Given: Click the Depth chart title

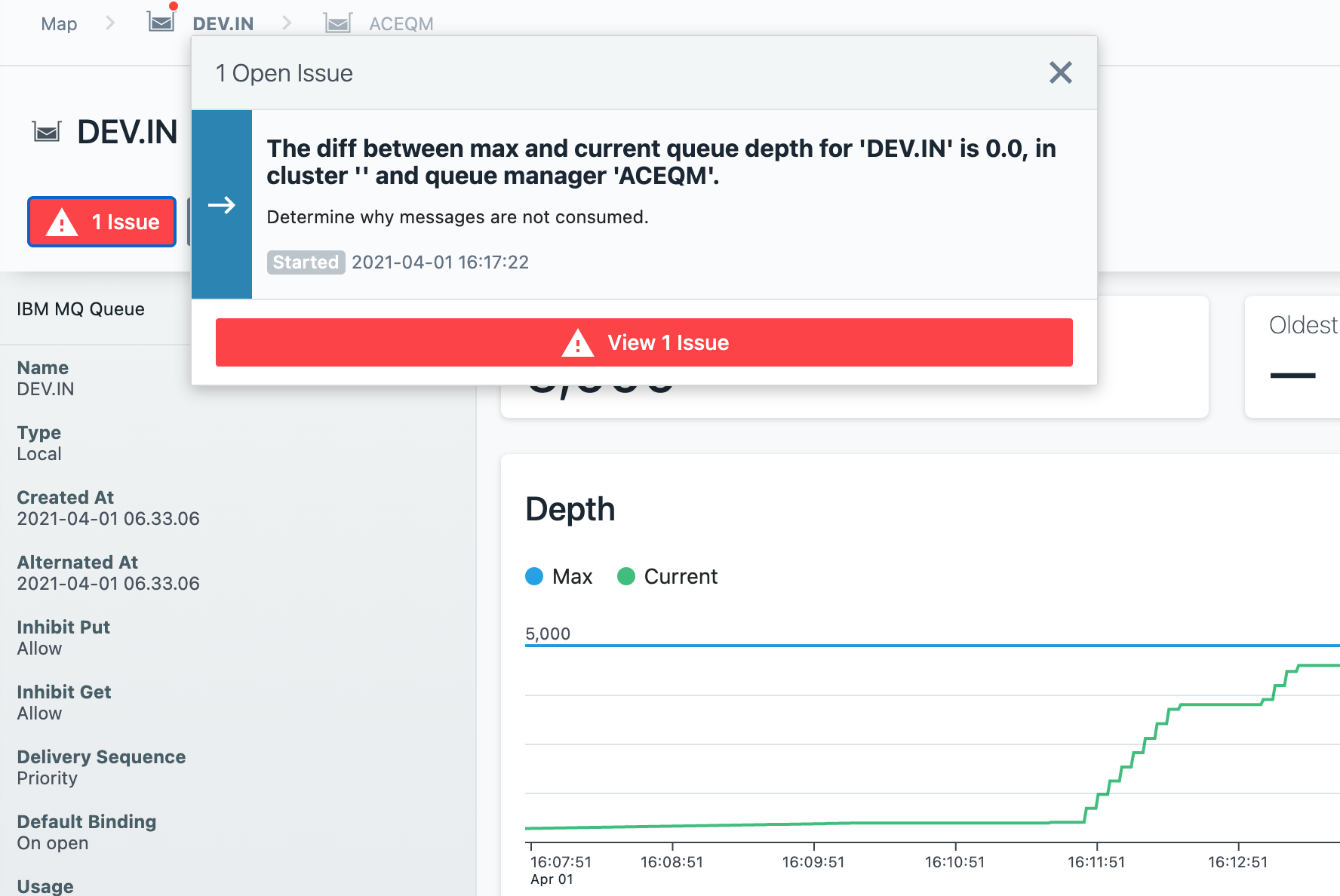Looking at the screenshot, I should [x=570, y=509].
